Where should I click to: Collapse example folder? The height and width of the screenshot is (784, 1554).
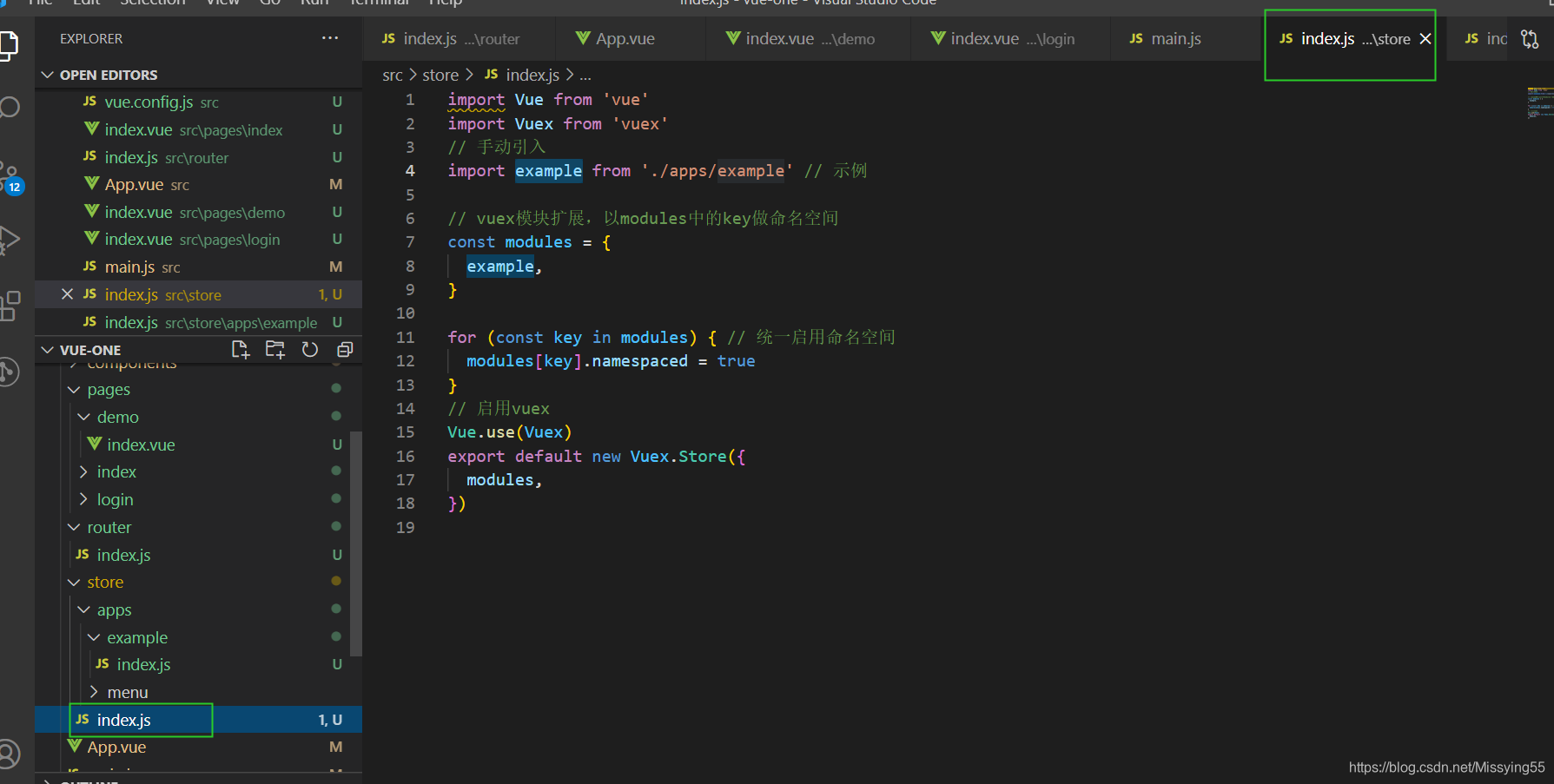pyautogui.click(x=94, y=638)
